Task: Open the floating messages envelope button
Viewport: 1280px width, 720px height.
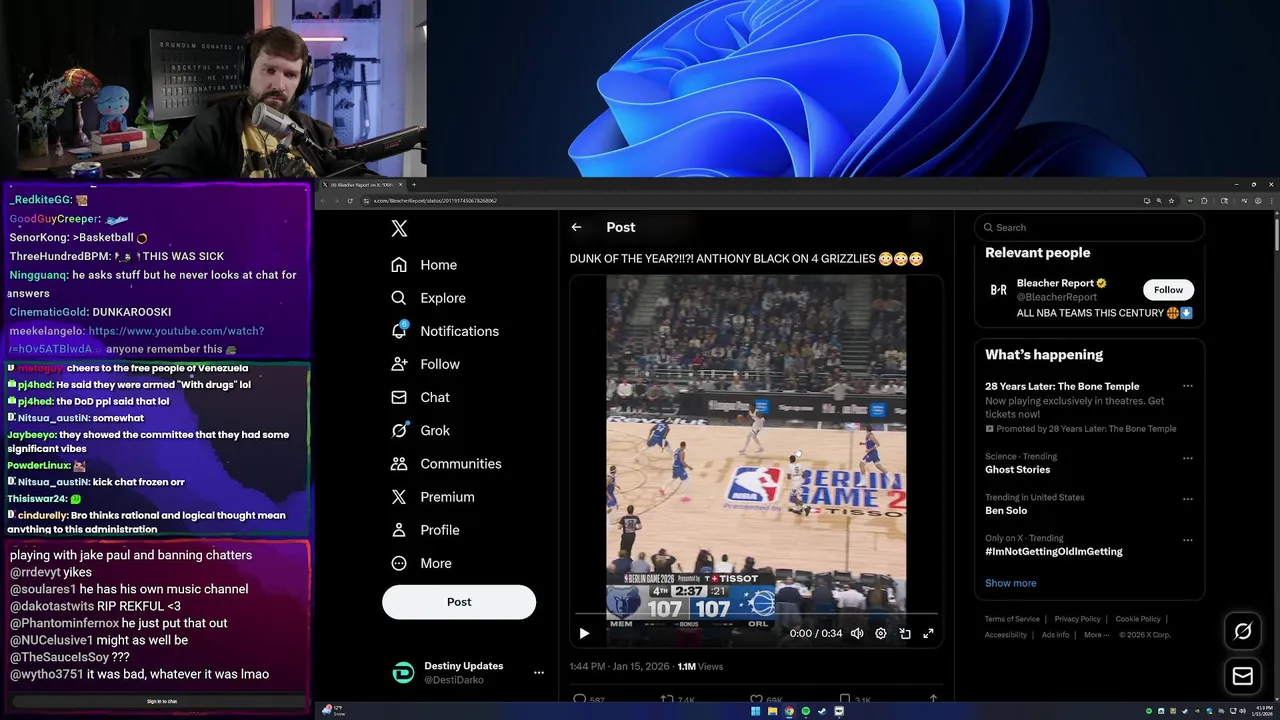Action: pyautogui.click(x=1243, y=677)
